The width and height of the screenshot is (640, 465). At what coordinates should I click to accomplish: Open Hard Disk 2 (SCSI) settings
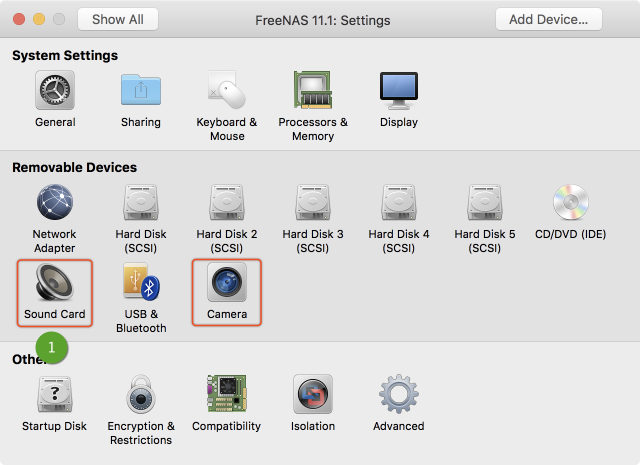coord(227,204)
